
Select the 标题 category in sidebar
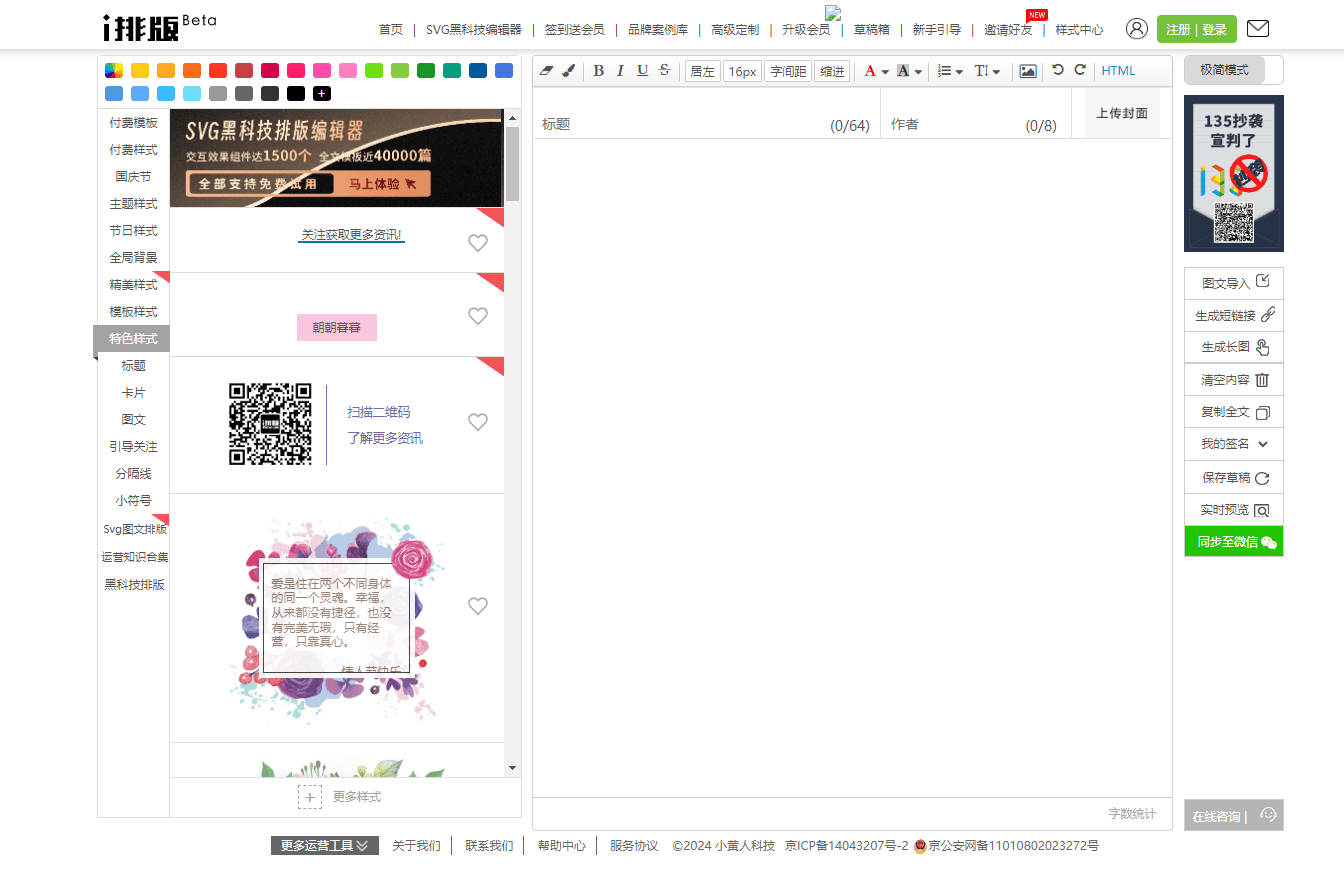[133, 366]
